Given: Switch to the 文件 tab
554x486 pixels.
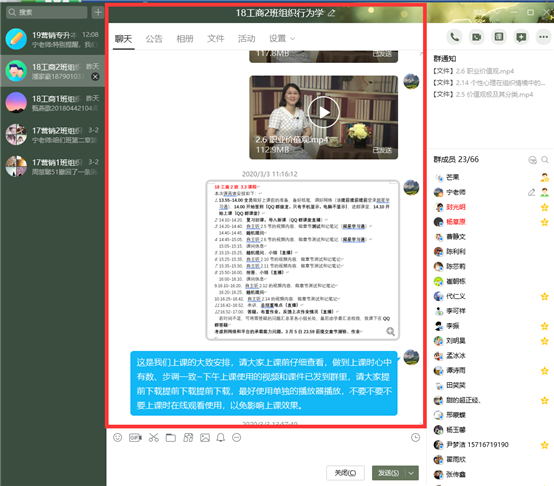Looking at the screenshot, I should pos(216,38).
